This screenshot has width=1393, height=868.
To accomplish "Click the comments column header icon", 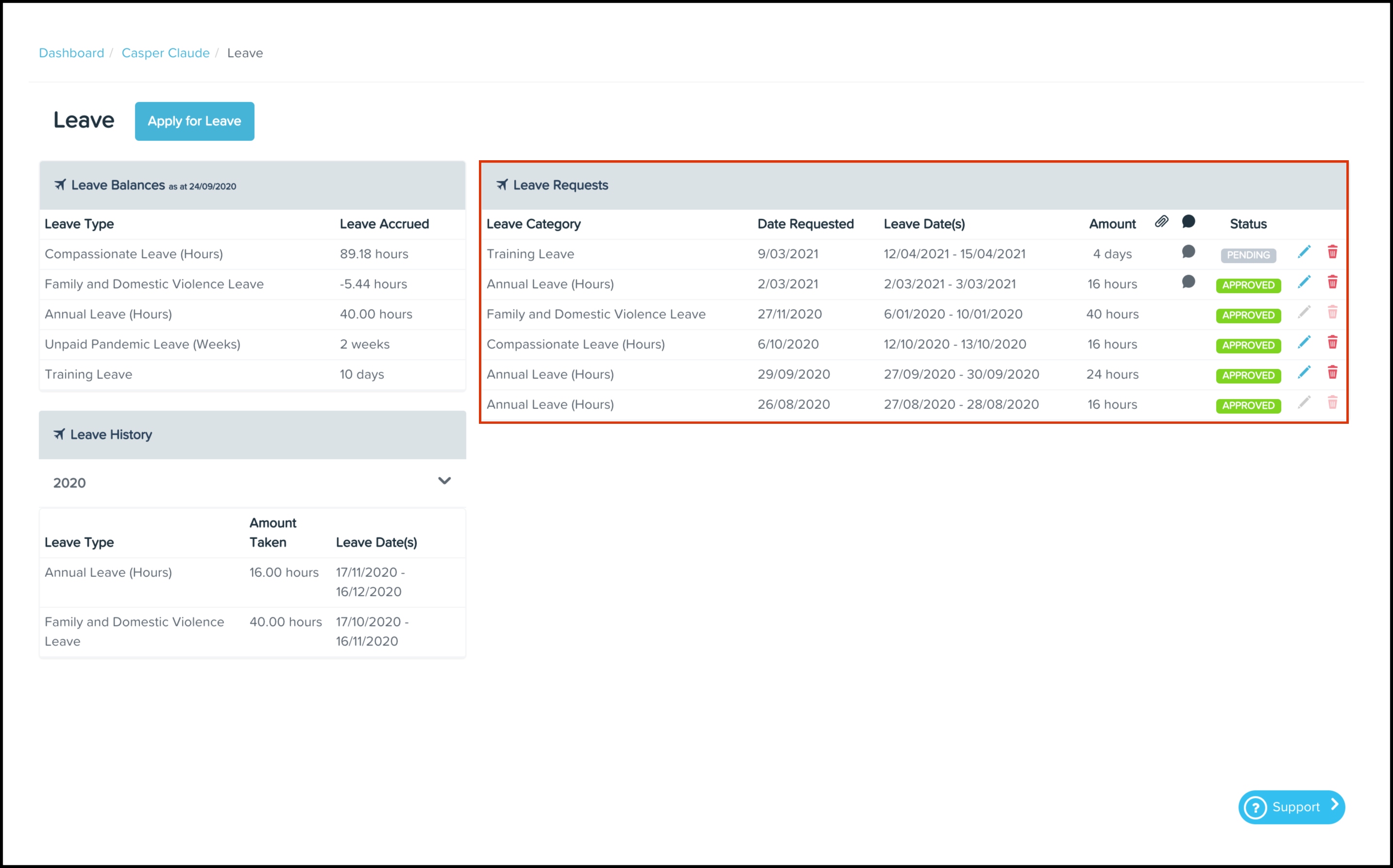I will (1188, 222).
